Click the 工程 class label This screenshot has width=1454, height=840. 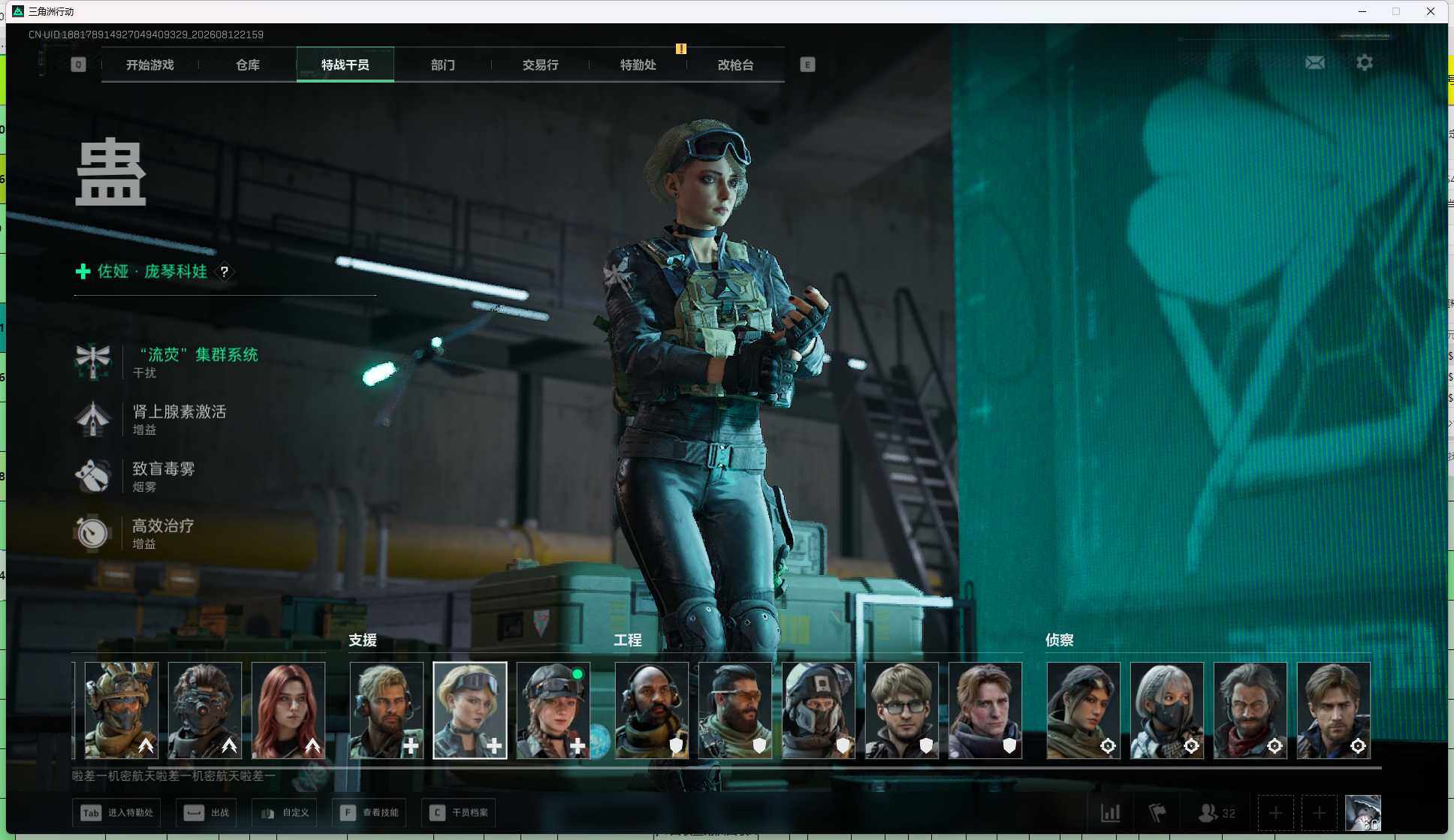click(x=628, y=640)
